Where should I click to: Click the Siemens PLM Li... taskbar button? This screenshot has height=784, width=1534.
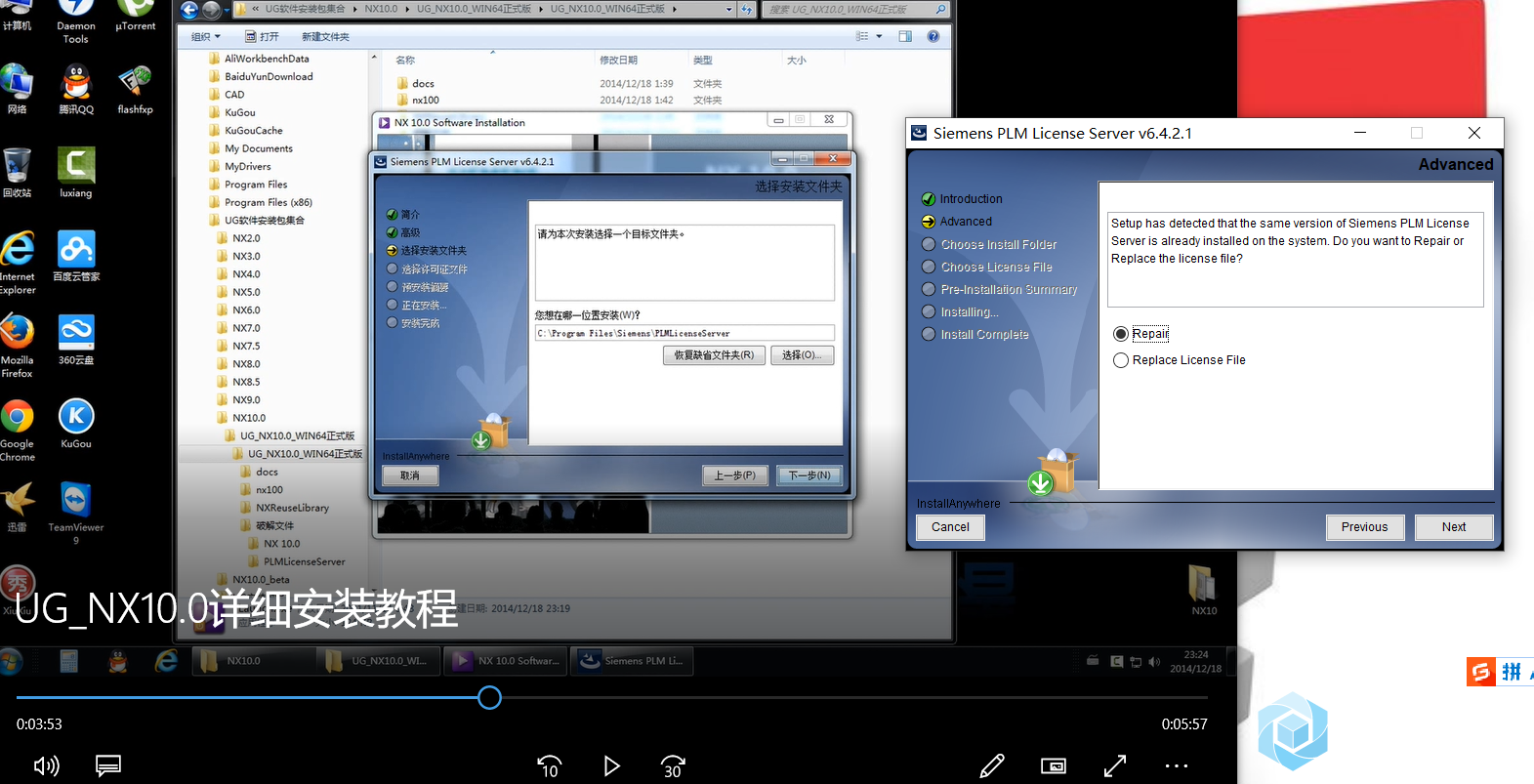[x=631, y=661]
